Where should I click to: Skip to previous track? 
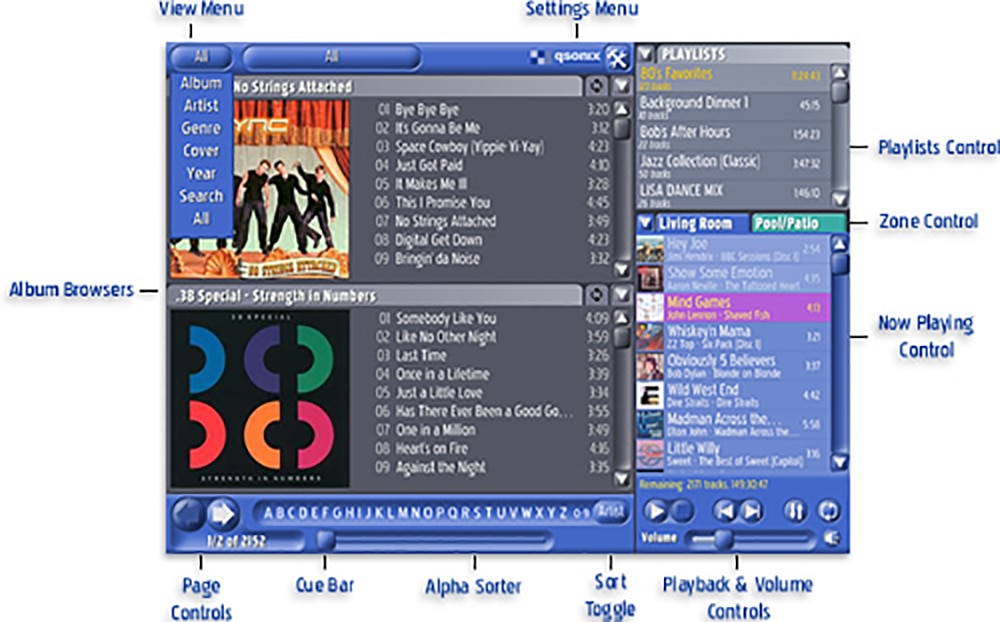pyautogui.click(x=724, y=511)
